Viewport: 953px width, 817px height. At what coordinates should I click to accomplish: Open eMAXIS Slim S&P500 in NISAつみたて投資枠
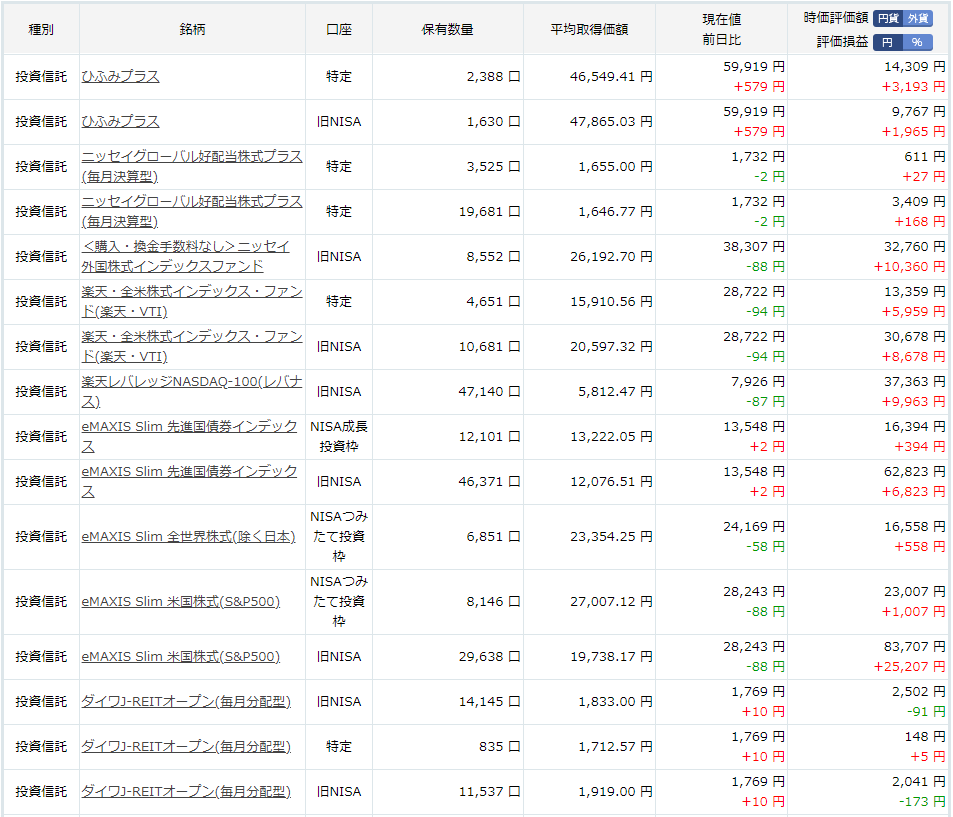181,602
